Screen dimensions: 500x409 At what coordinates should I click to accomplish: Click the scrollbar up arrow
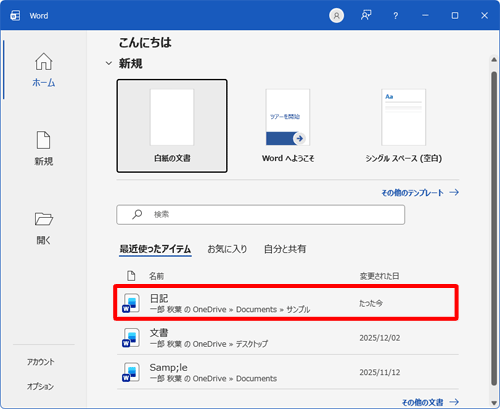(x=494, y=60)
